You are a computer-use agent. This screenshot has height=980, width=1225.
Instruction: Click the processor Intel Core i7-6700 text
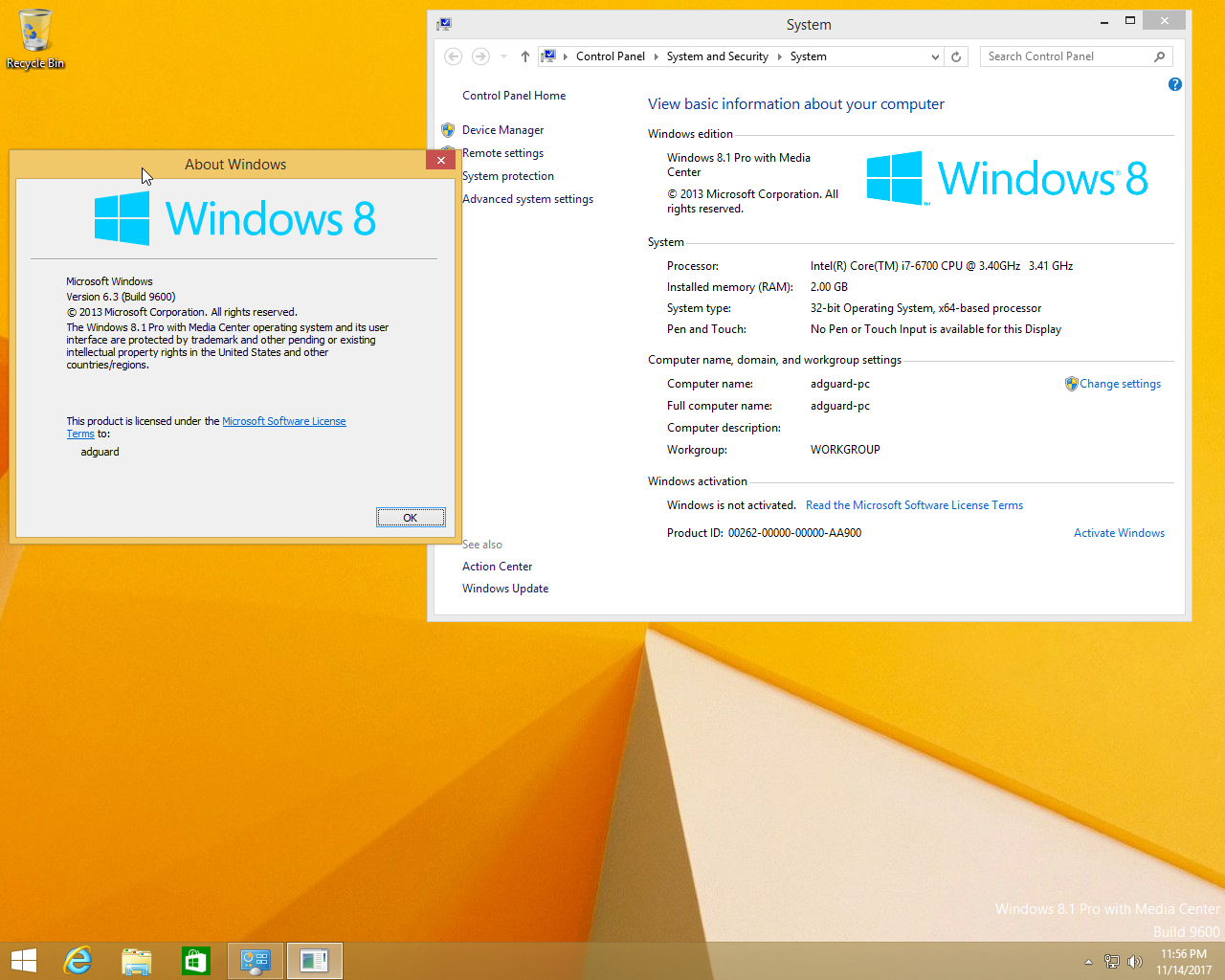tap(942, 266)
